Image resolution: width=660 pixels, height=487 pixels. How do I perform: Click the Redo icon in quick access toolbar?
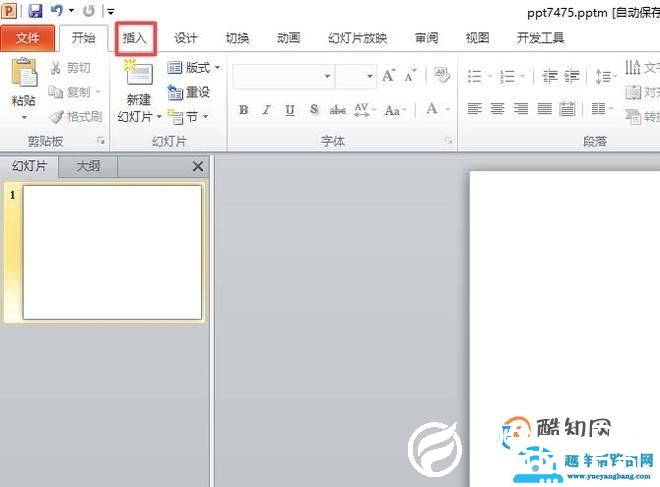click(89, 11)
